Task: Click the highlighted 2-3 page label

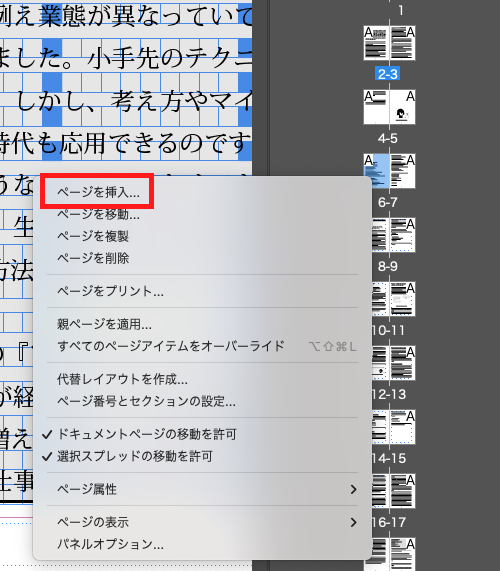Action: [x=387, y=74]
